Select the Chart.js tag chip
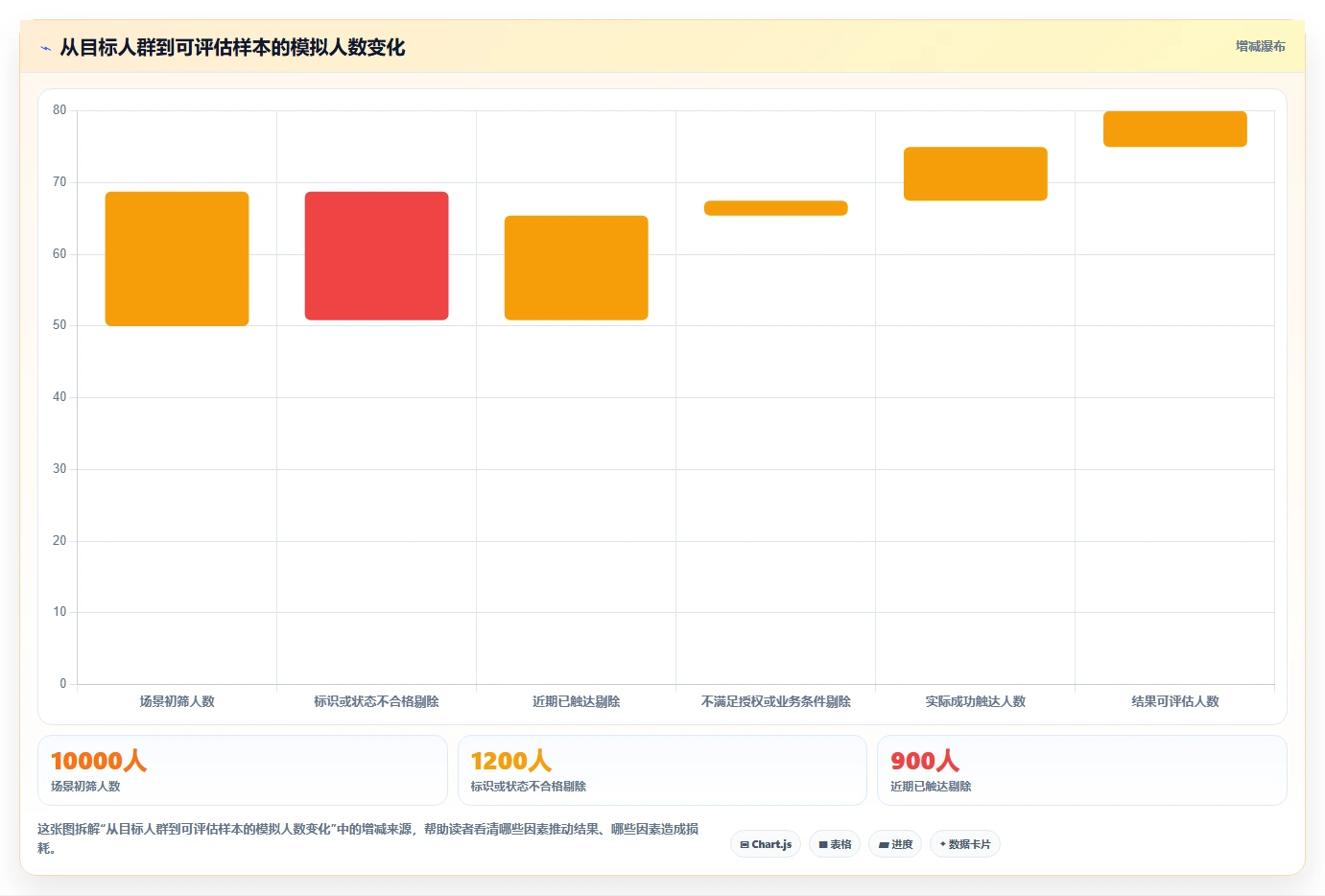Screen dimensions: 1325x896 pyautogui.click(x=766, y=844)
